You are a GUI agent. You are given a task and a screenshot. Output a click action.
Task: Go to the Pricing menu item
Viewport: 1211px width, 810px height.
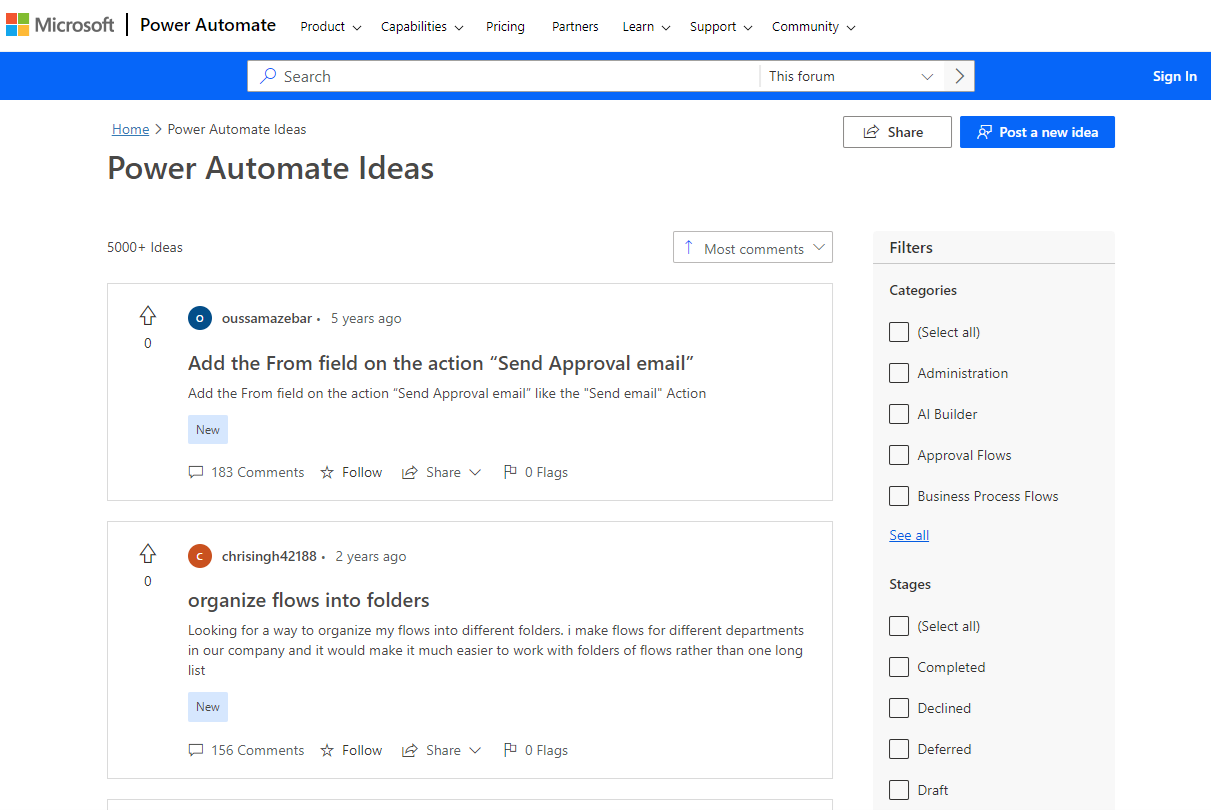[505, 27]
